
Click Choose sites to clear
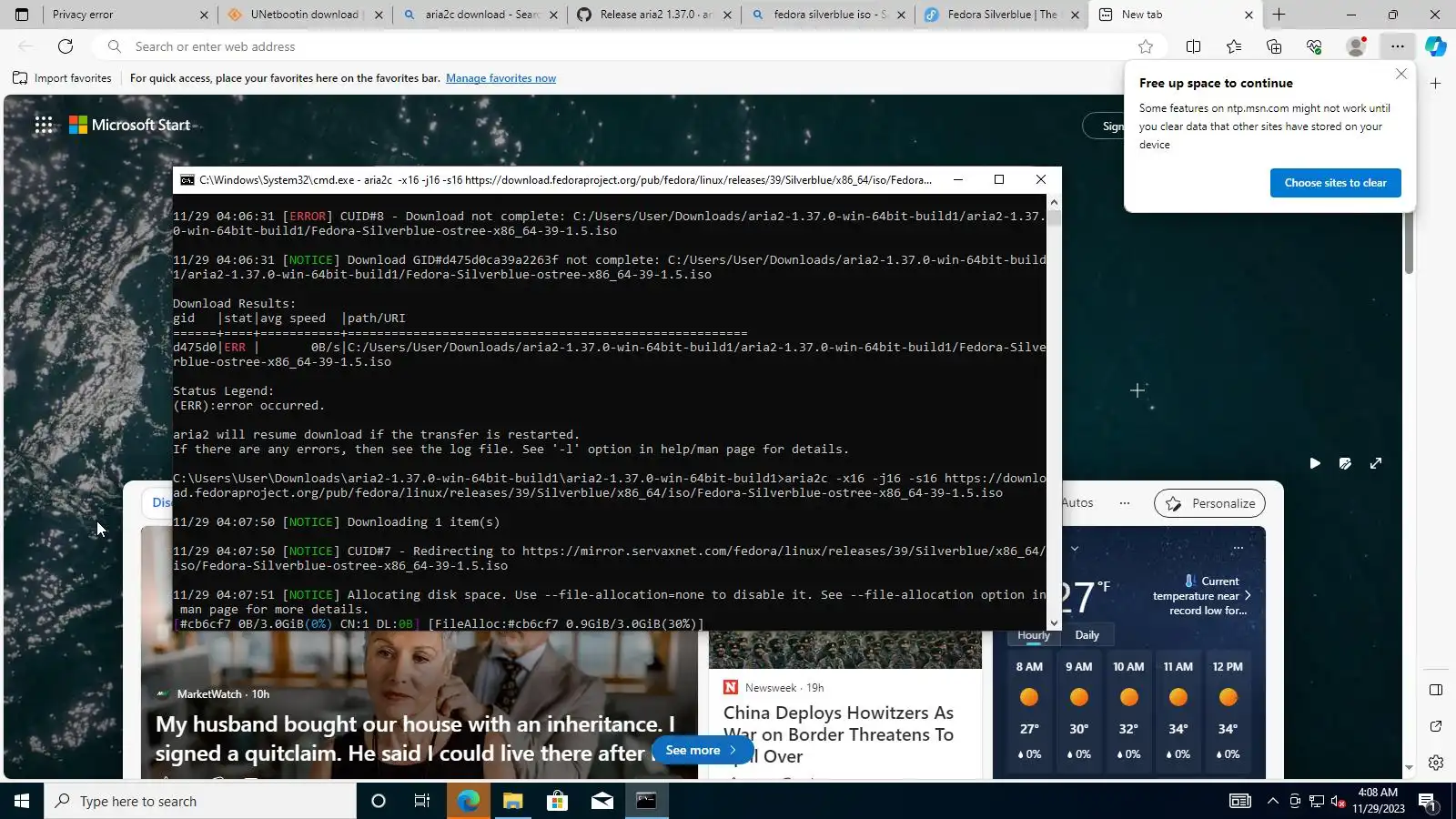pyautogui.click(x=1335, y=183)
